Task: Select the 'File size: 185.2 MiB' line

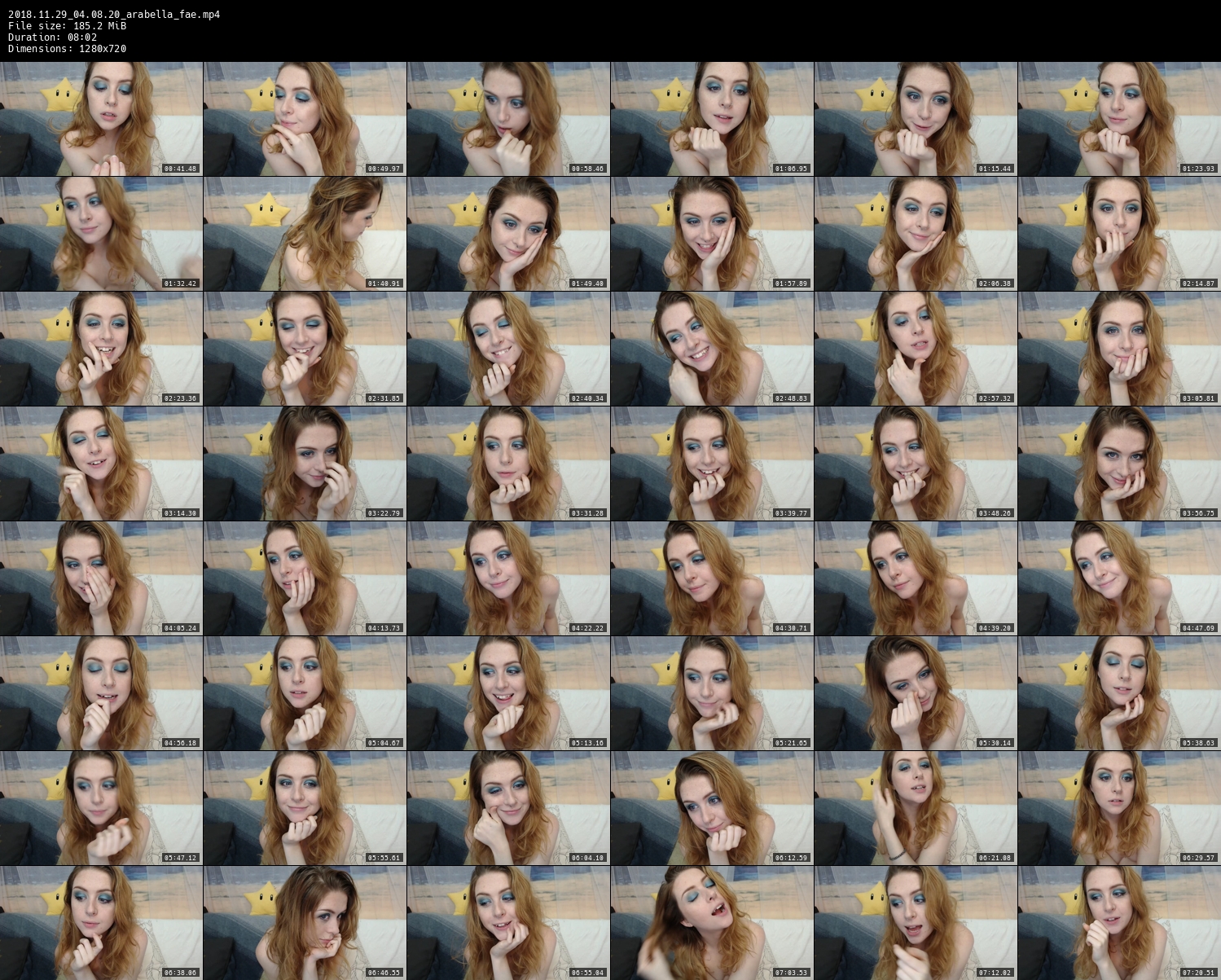Action: coord(67,25)
